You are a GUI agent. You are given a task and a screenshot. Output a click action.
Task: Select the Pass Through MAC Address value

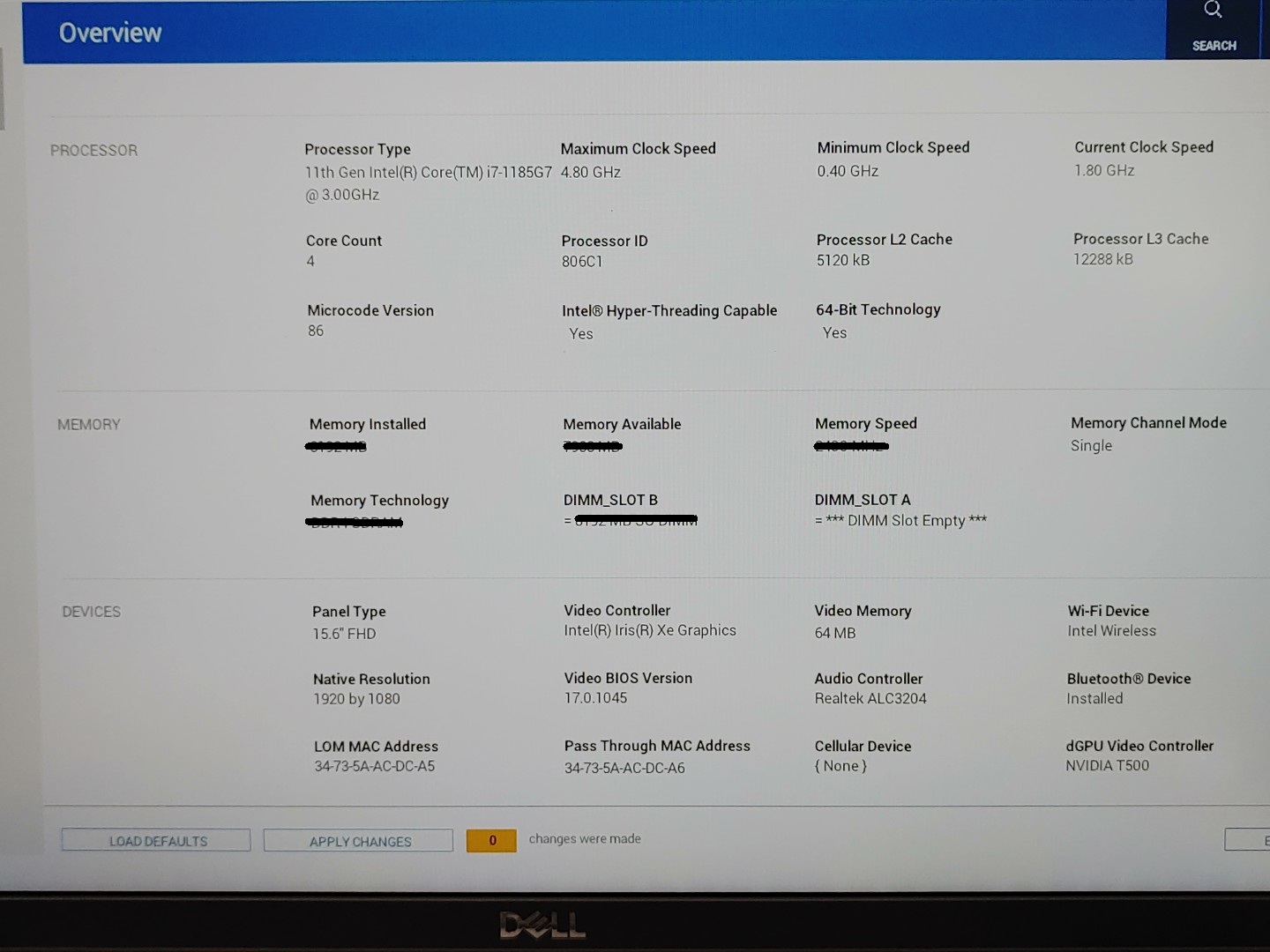[x=624, y=768]
